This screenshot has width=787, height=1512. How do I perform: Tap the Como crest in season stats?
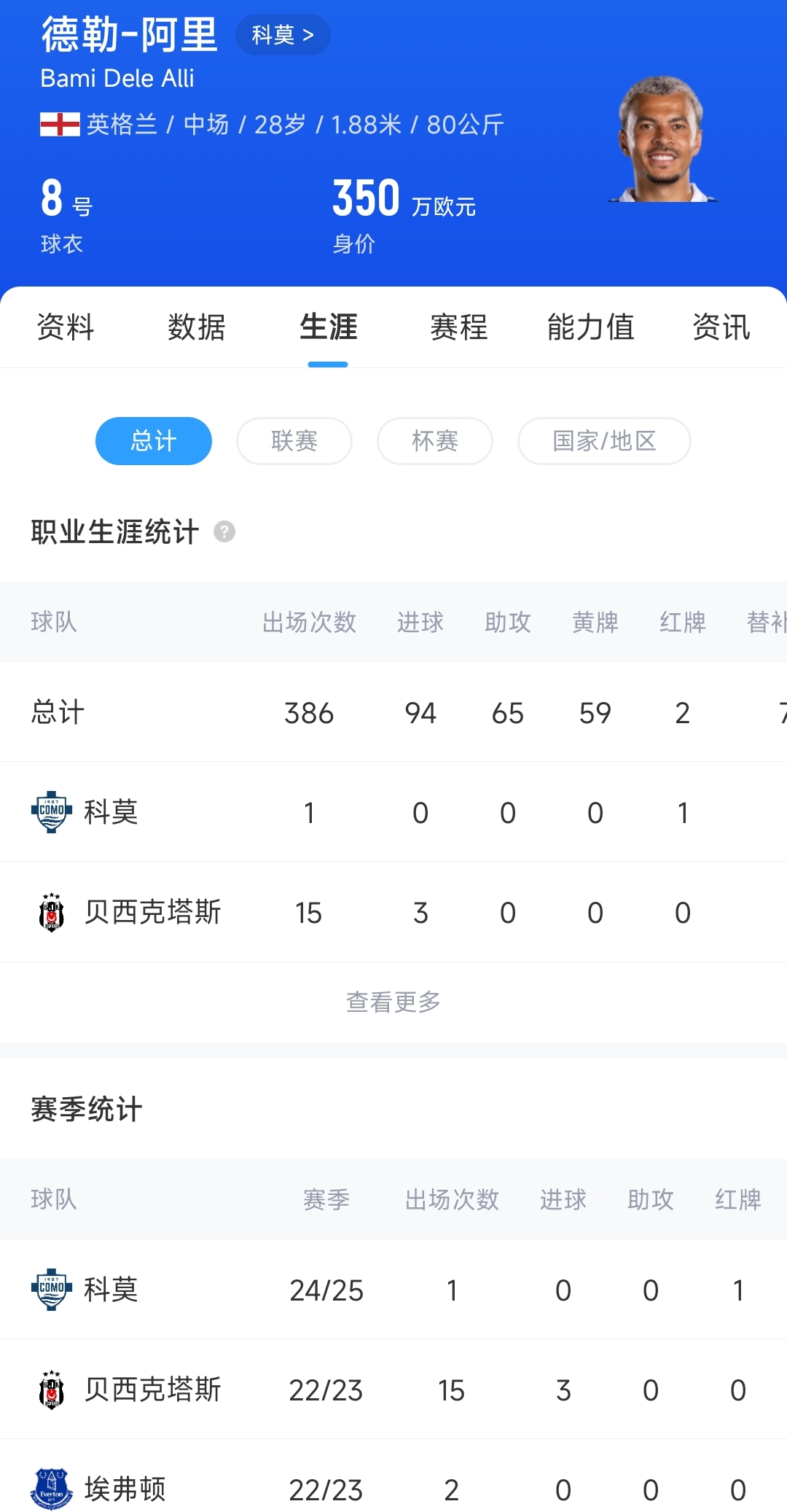(51, 1290)
